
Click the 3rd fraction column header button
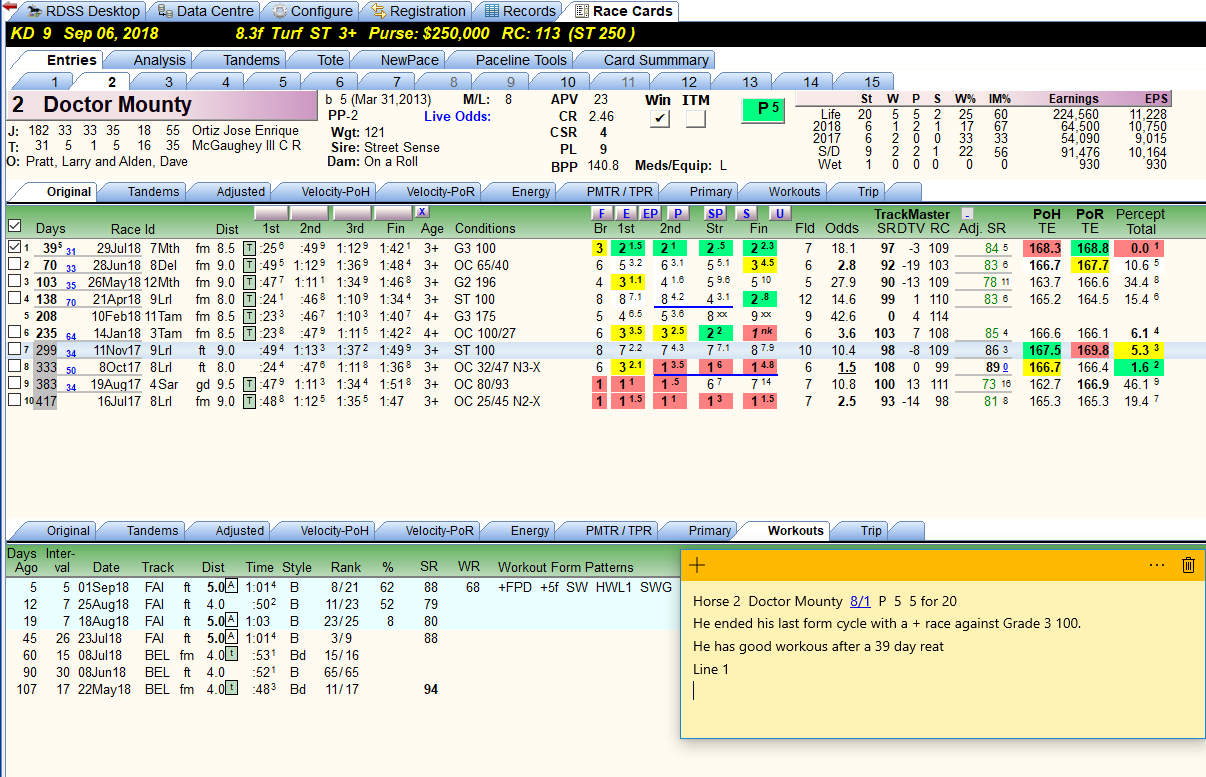352,213
